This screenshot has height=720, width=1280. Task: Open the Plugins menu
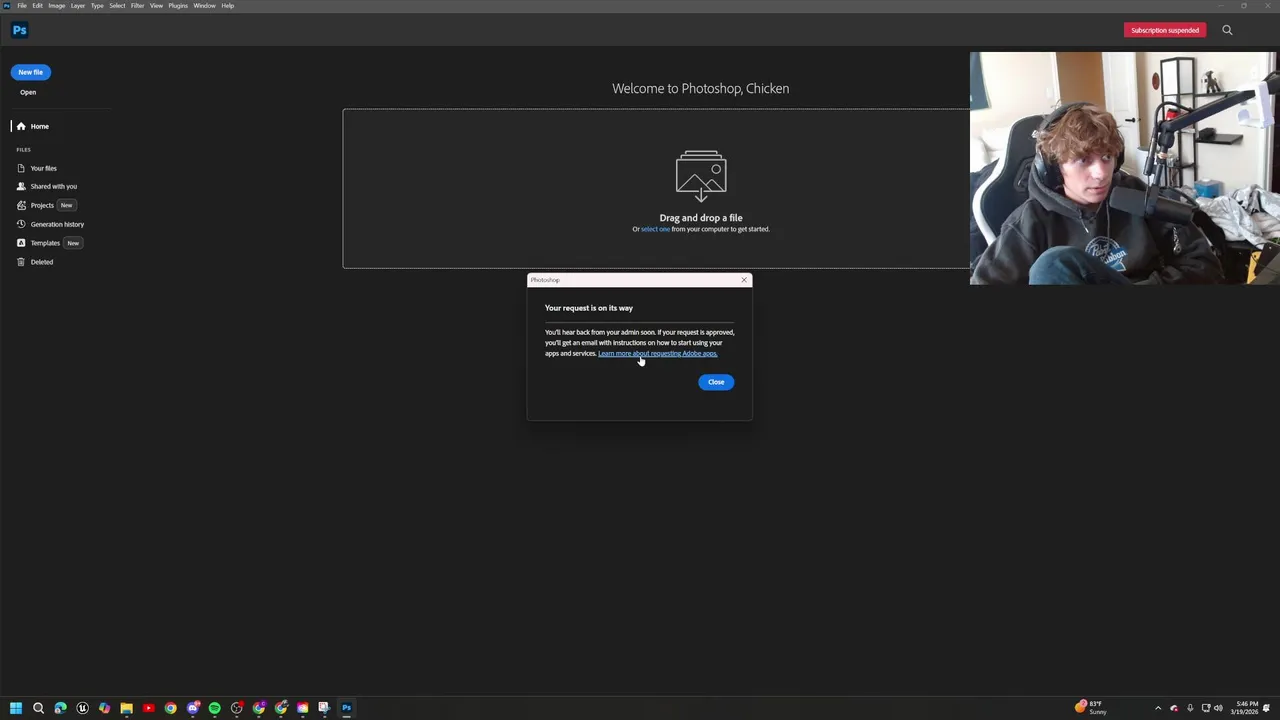(178, 6)
